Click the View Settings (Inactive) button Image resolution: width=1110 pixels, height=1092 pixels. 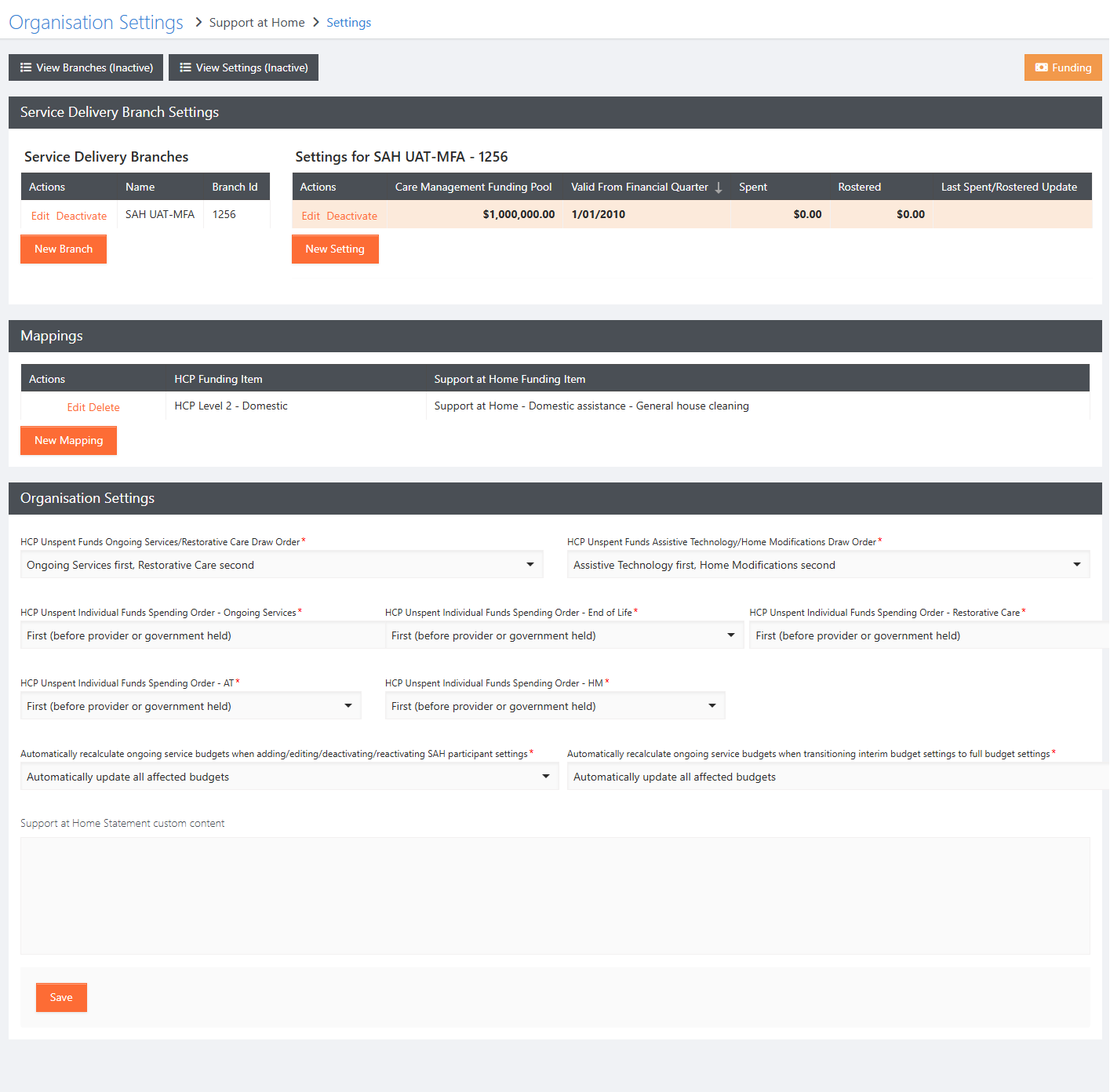pos(243,67)
